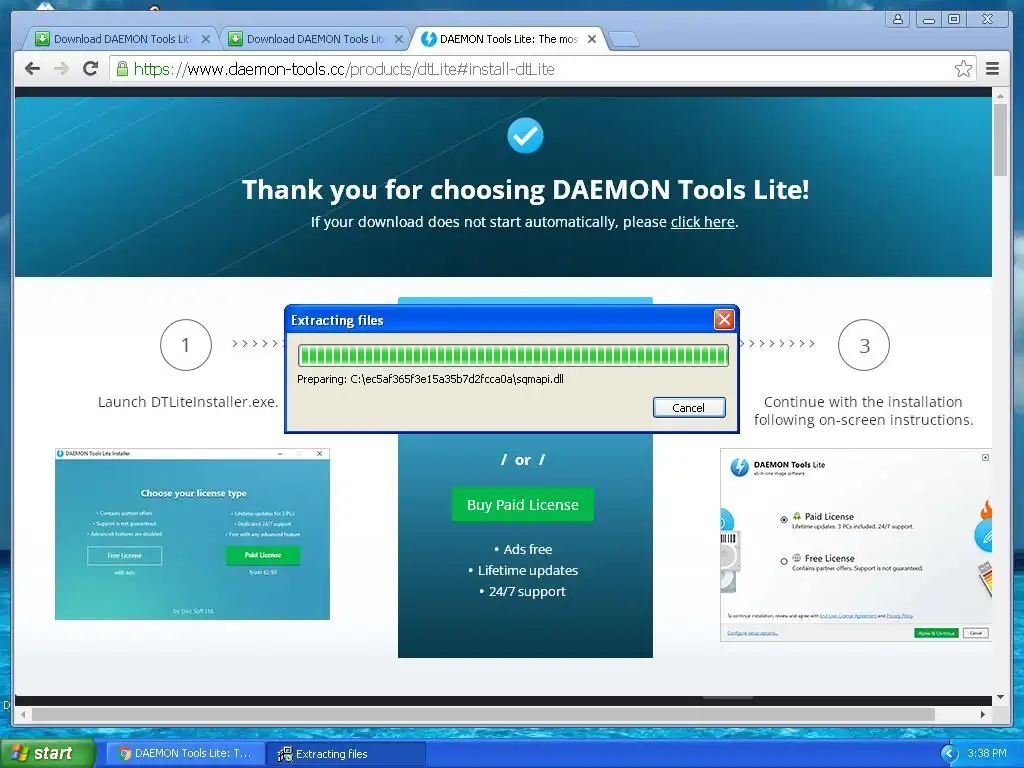Screen dimensions: 1024x768
Task: Switch to first Download DAEMON Tools tab
Action: 121,39
